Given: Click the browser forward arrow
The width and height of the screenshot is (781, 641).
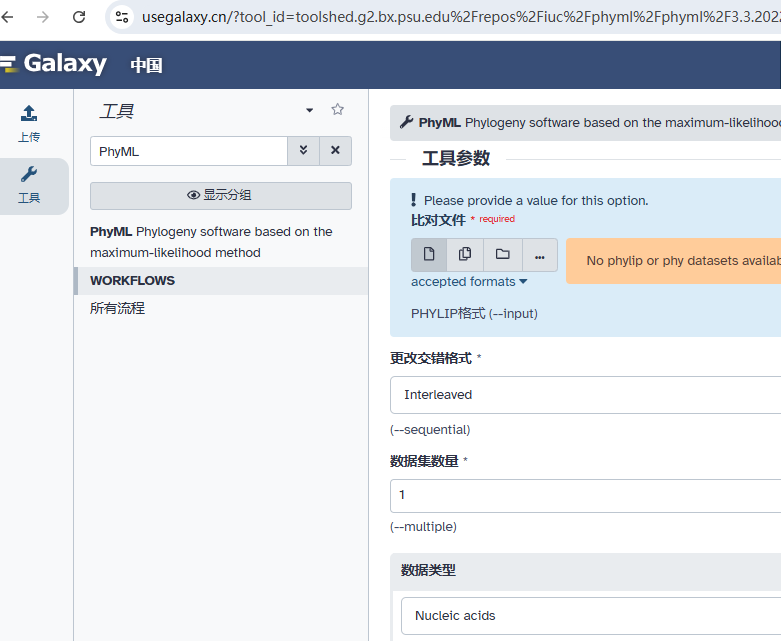Looking at the screenshot, I should pos(43,17).
